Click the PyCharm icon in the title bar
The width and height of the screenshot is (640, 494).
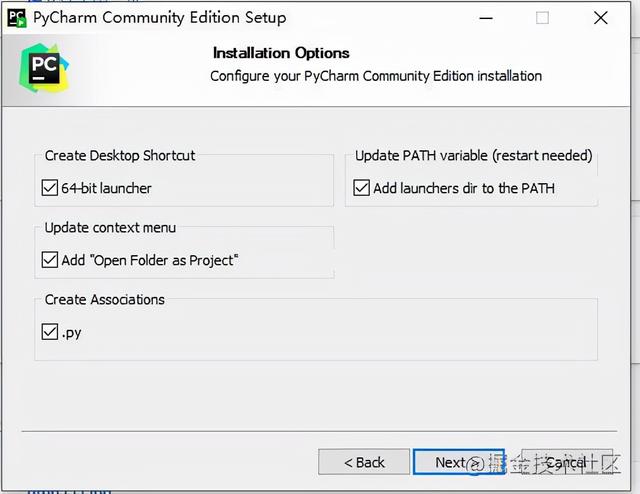17,17
